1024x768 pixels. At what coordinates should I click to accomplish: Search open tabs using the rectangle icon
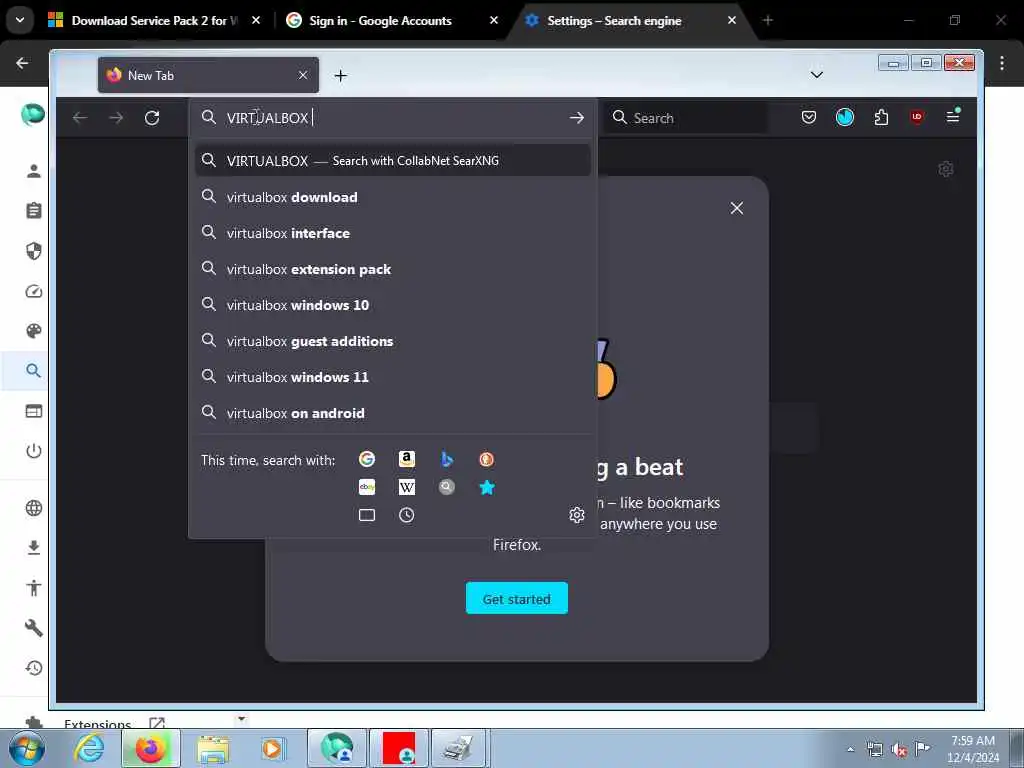pos(367,515)
